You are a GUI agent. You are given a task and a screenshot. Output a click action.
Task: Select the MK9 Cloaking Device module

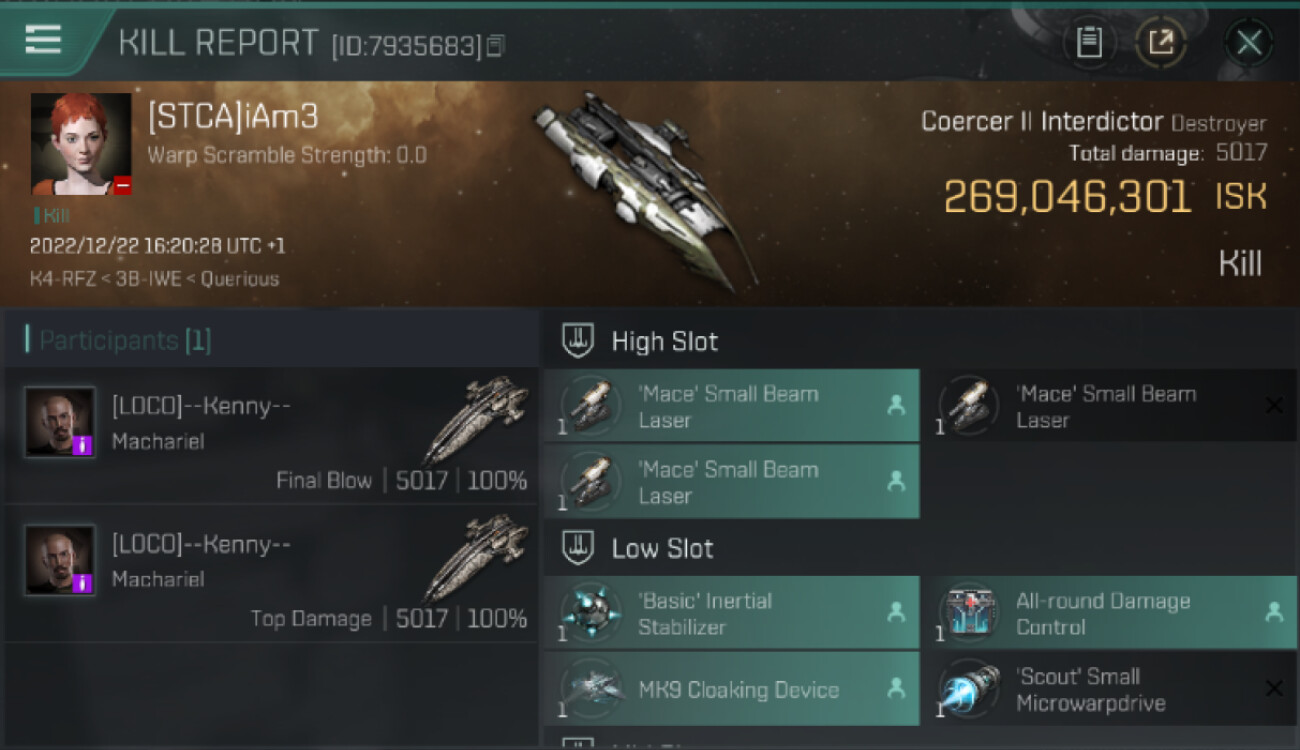point(731,689)
